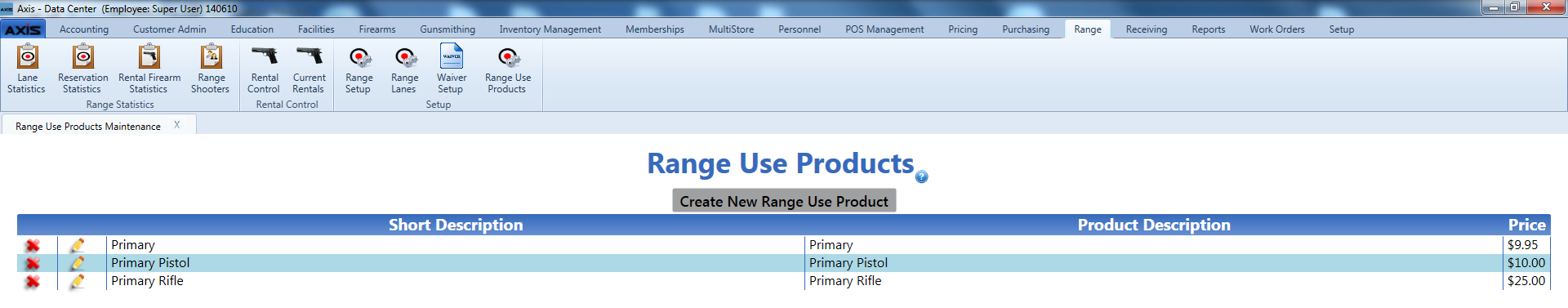Click the Product Description column header

point(1154,225)
